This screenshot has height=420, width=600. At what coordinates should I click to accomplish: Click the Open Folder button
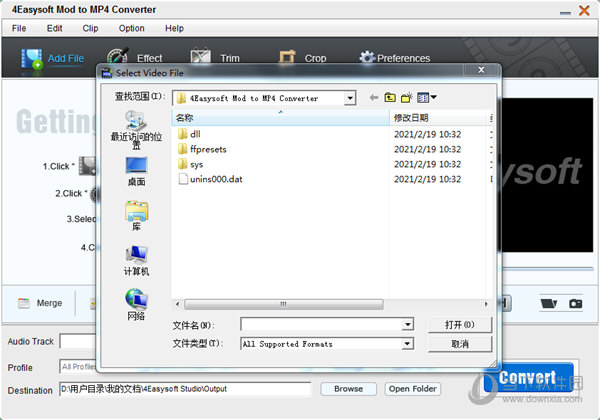coord(412,389)
